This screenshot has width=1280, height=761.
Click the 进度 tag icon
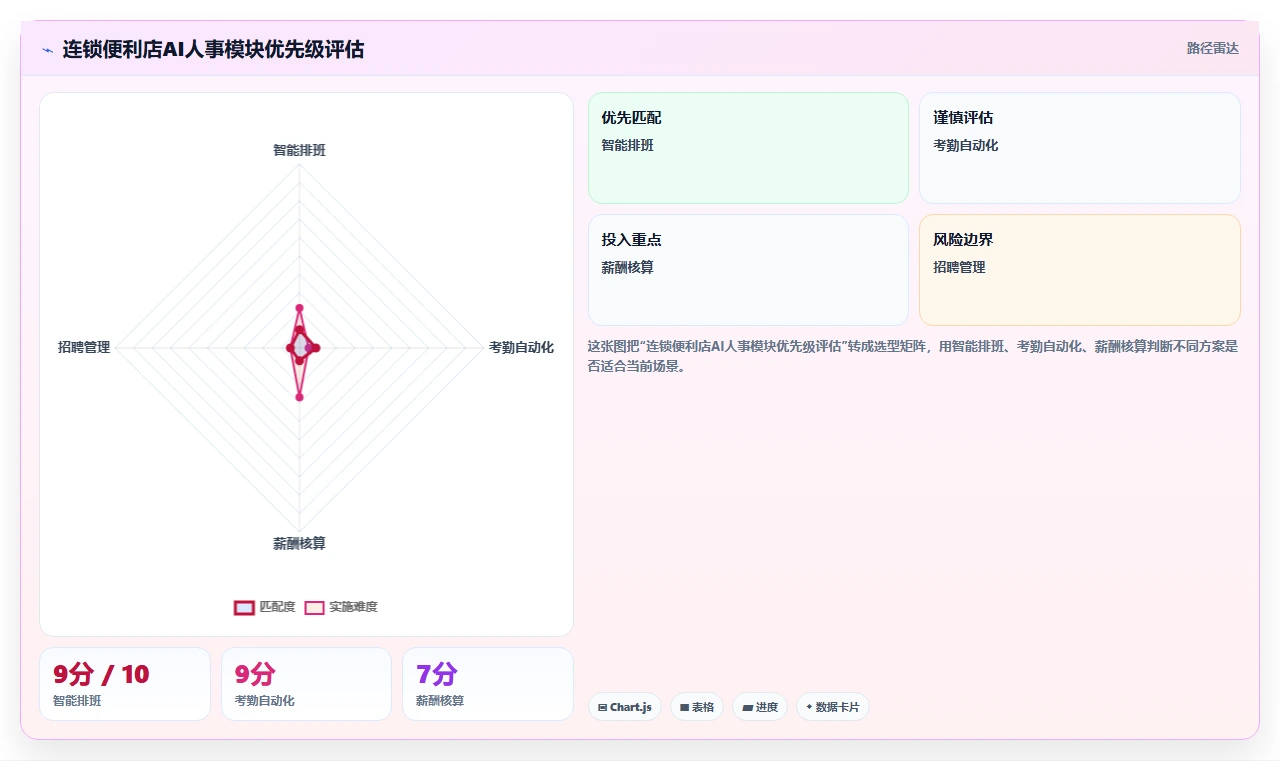747,707
